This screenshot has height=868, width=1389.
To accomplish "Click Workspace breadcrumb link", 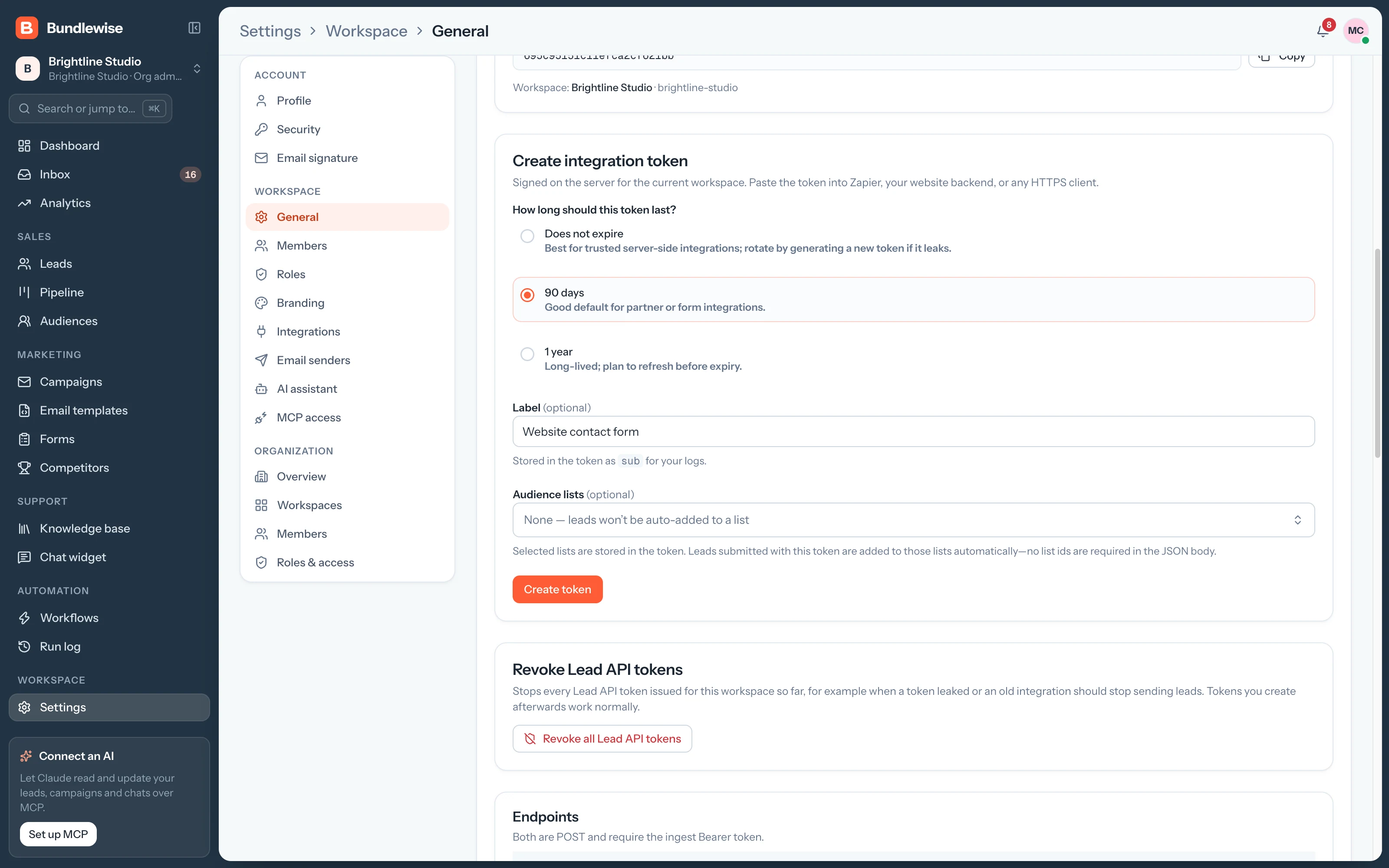I will [366, 31].
